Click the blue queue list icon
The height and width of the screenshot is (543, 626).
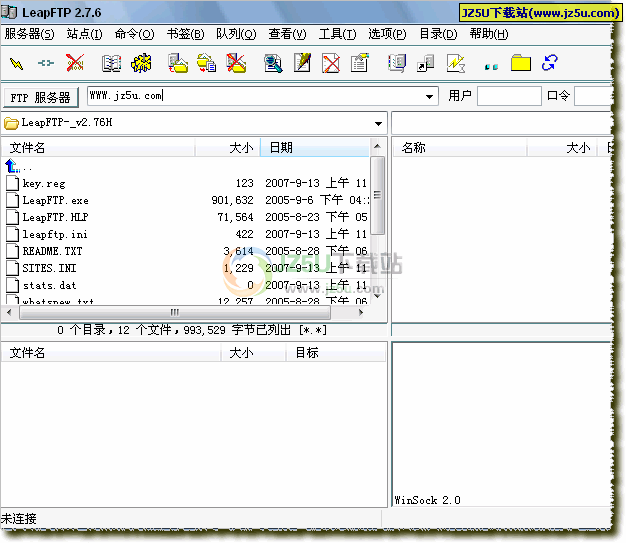click(397, 63)
